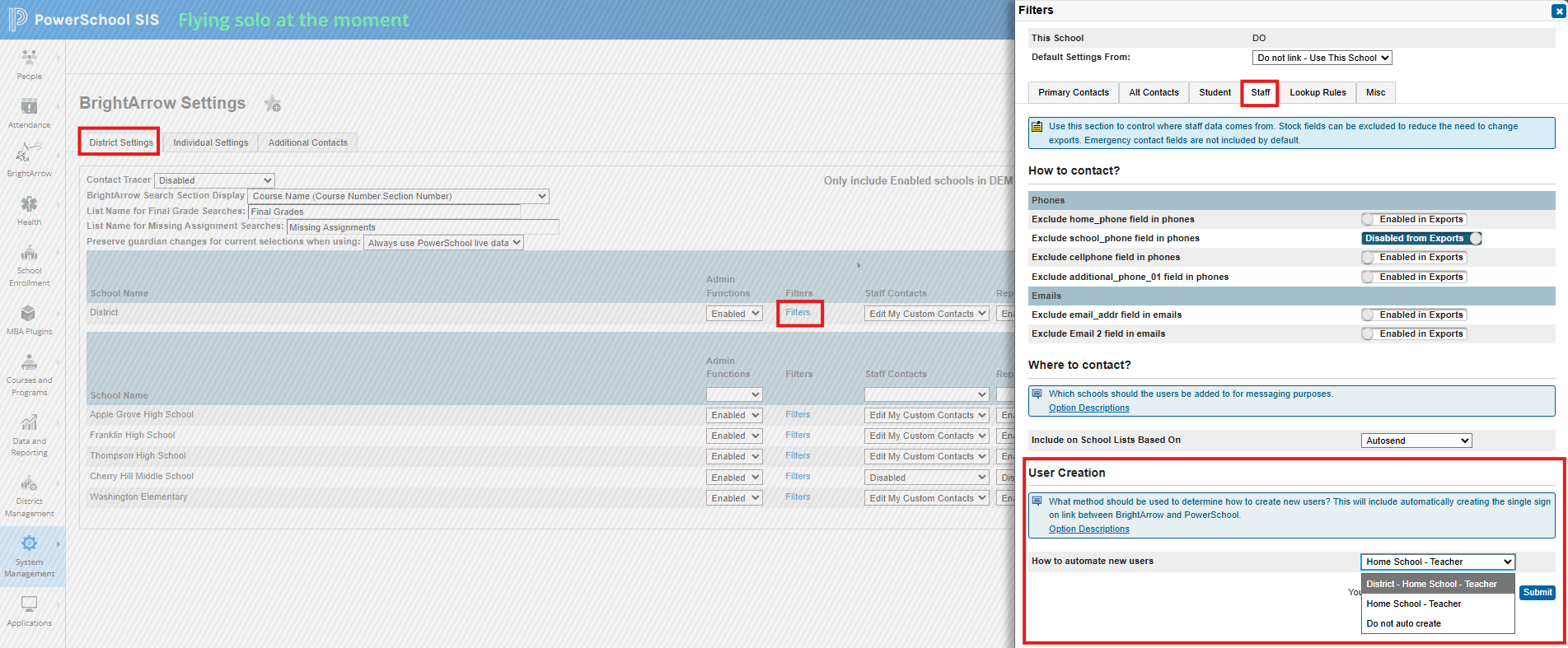Click the PowerSchool logo icon
The height and width of the screenshot is (648, 1568).
click(x=17, y=20)
